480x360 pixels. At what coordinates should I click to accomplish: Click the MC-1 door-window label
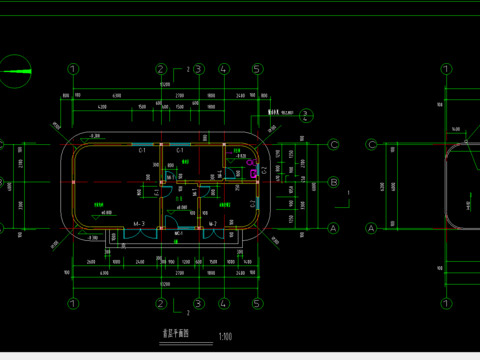pyautogui.click(x=178, y=233)
